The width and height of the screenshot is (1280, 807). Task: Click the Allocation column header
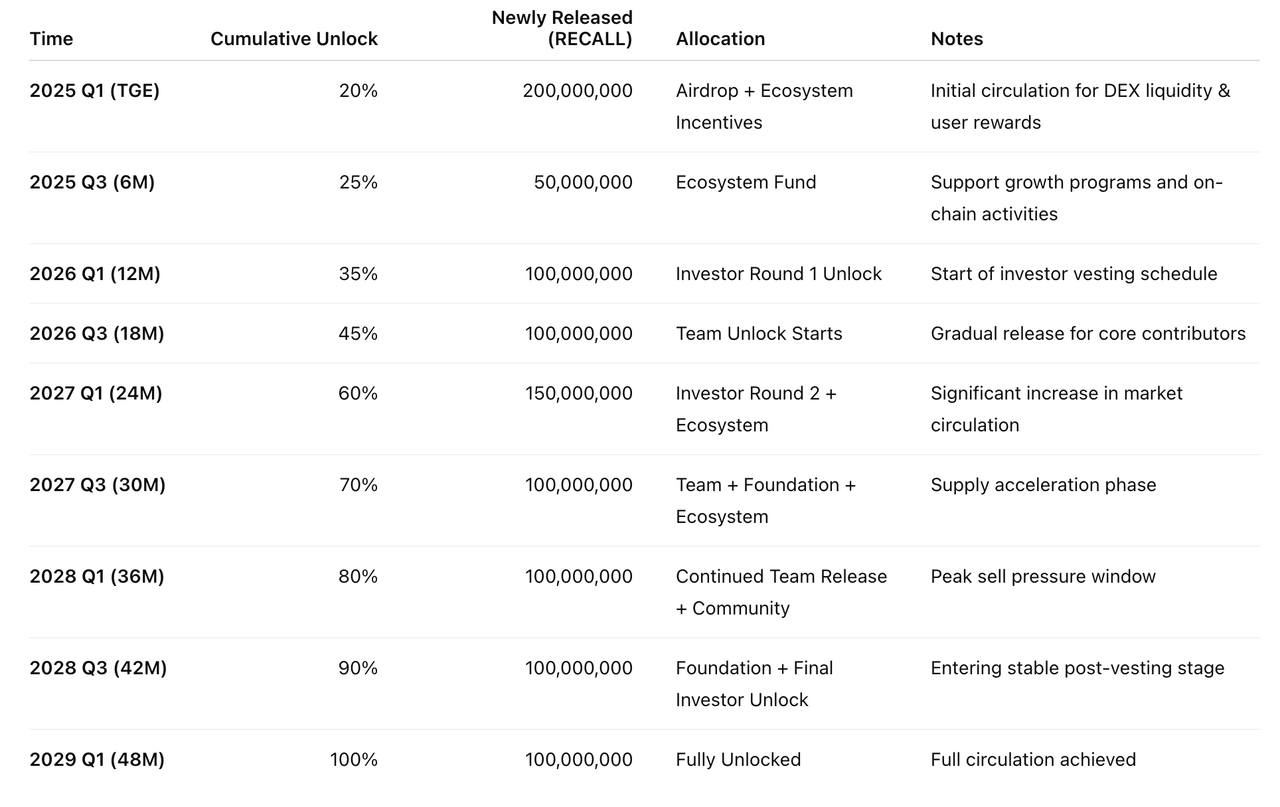(x=720, y=39)
